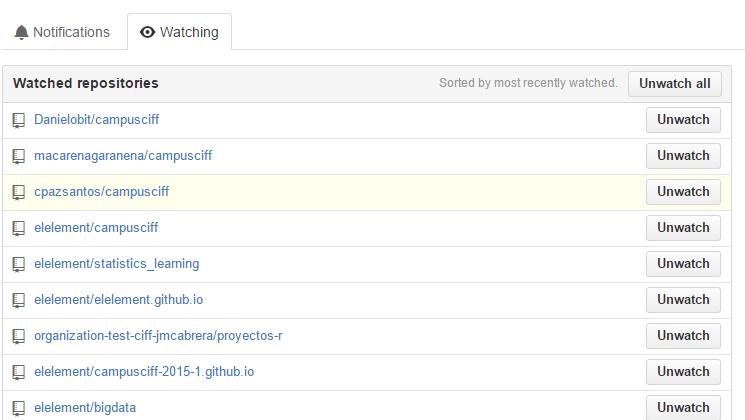Click the repo icon beside Danielobit/campusciff
745x420 pixels.
tap(19, 121)
